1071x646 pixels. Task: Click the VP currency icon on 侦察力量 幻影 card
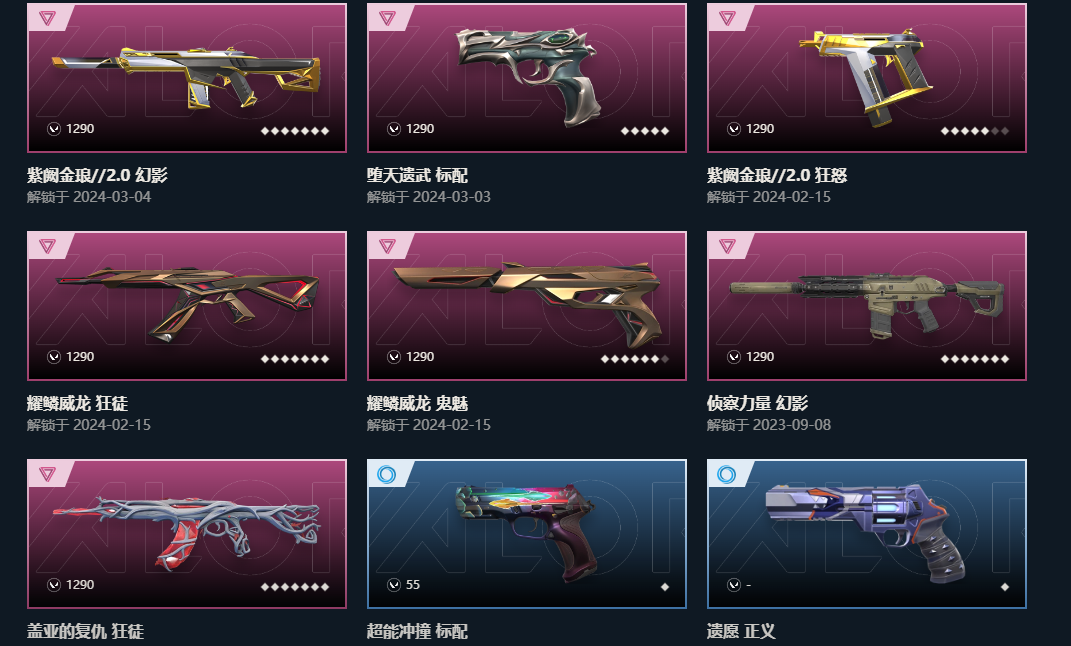click(734, 356)
